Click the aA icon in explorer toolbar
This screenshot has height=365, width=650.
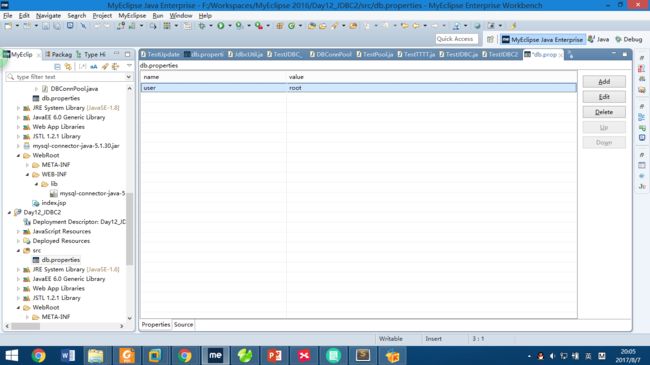pyautogui.click(x=94, y=66)
